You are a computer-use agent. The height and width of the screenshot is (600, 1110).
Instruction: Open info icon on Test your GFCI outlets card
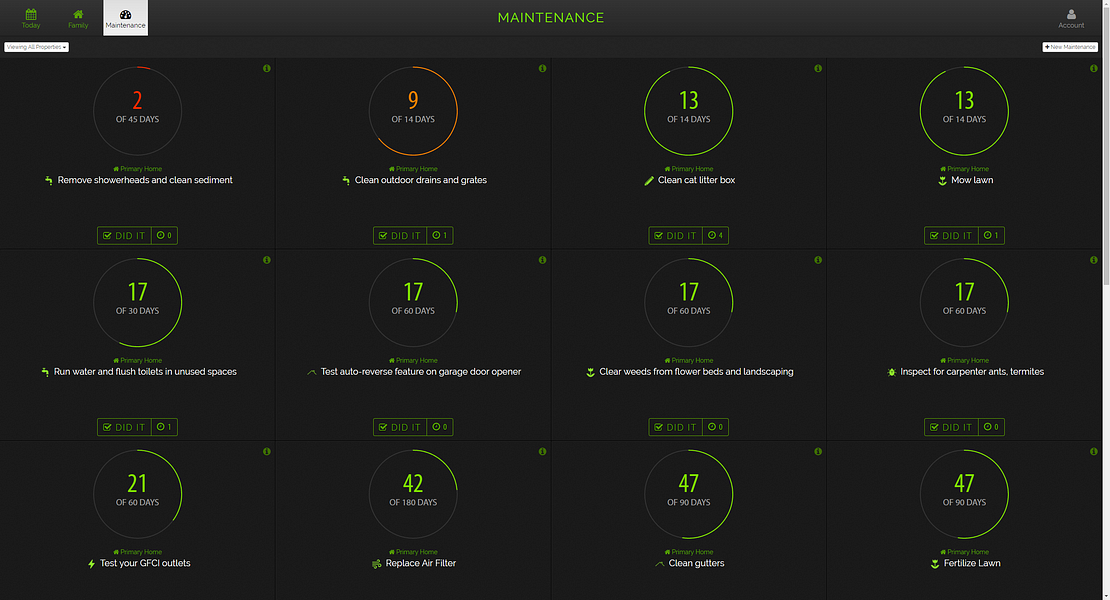click(x=267, y=451)
